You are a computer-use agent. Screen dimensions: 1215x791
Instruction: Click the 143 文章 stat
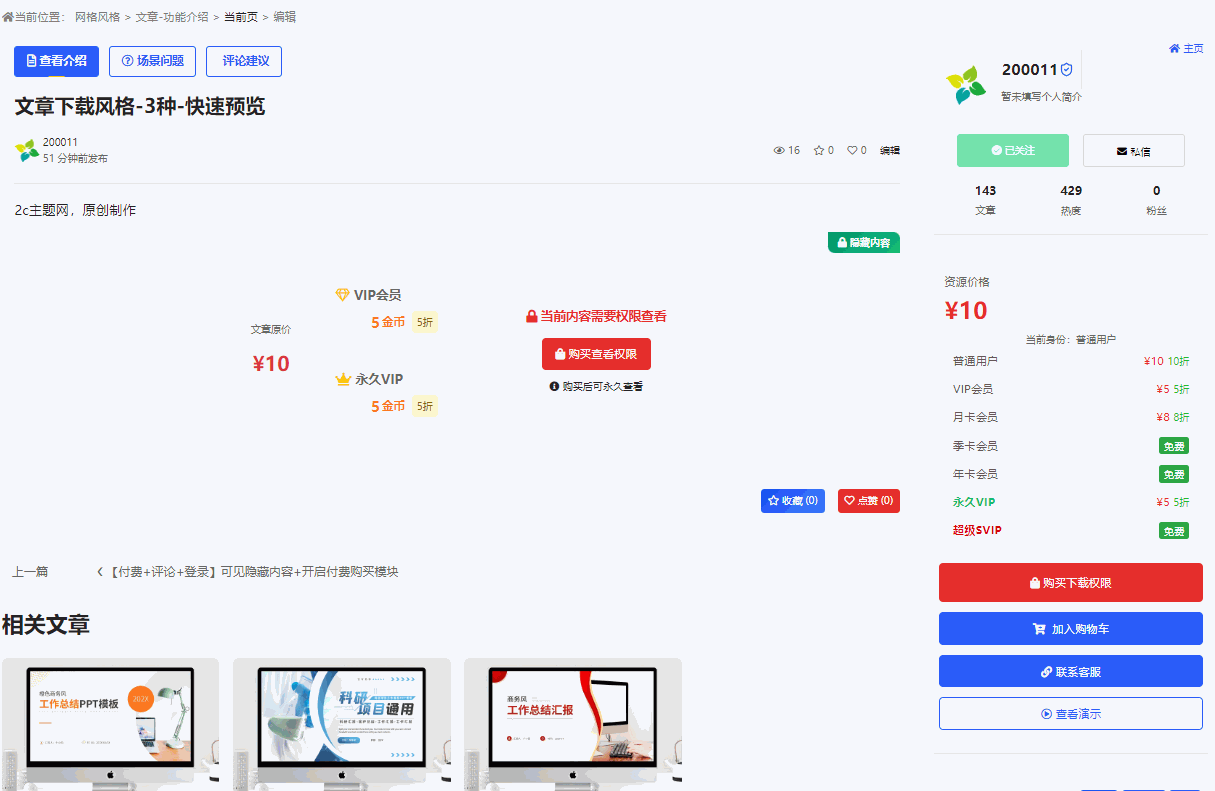coord(985,200)
